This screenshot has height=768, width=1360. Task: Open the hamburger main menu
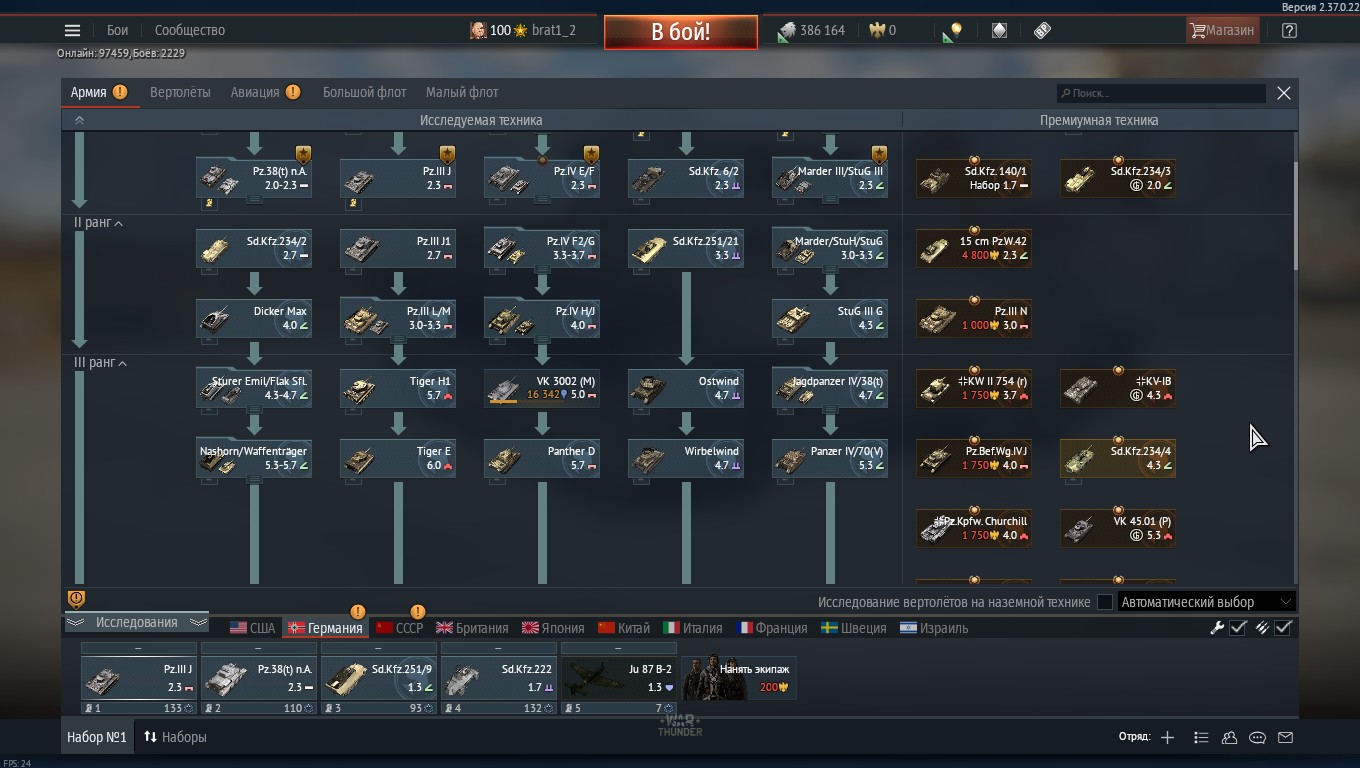click(72, 30)
